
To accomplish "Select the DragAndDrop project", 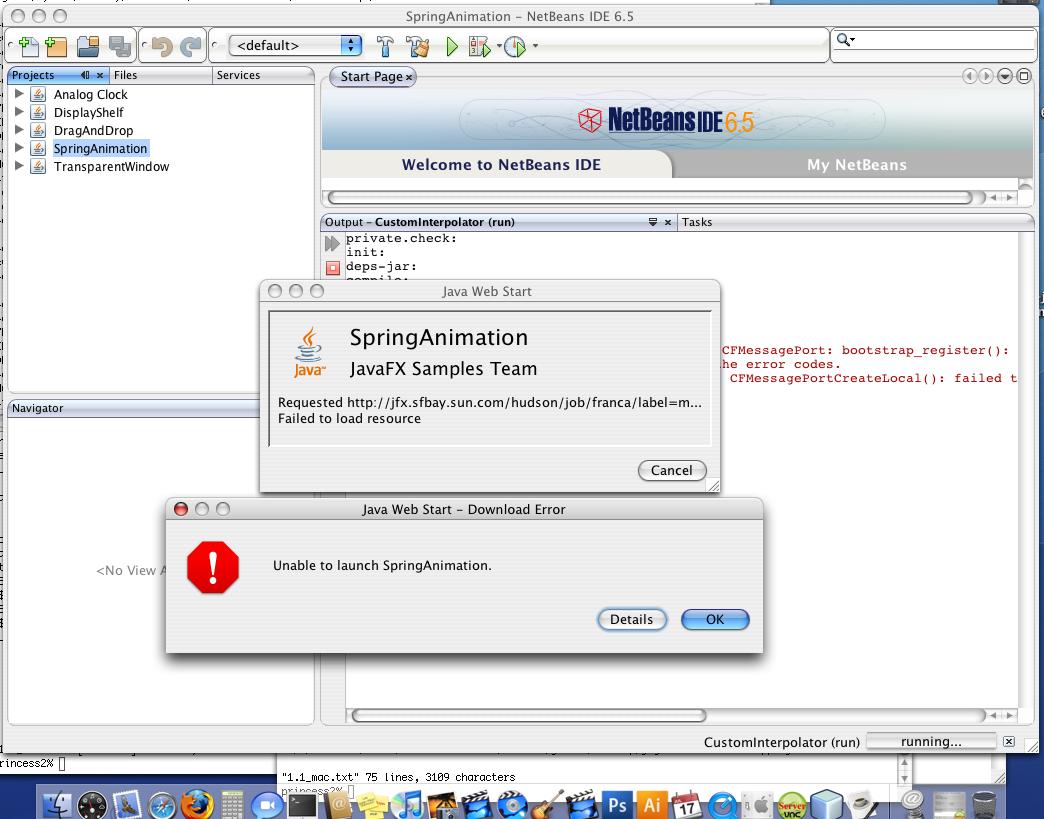I will coord(93,131).
